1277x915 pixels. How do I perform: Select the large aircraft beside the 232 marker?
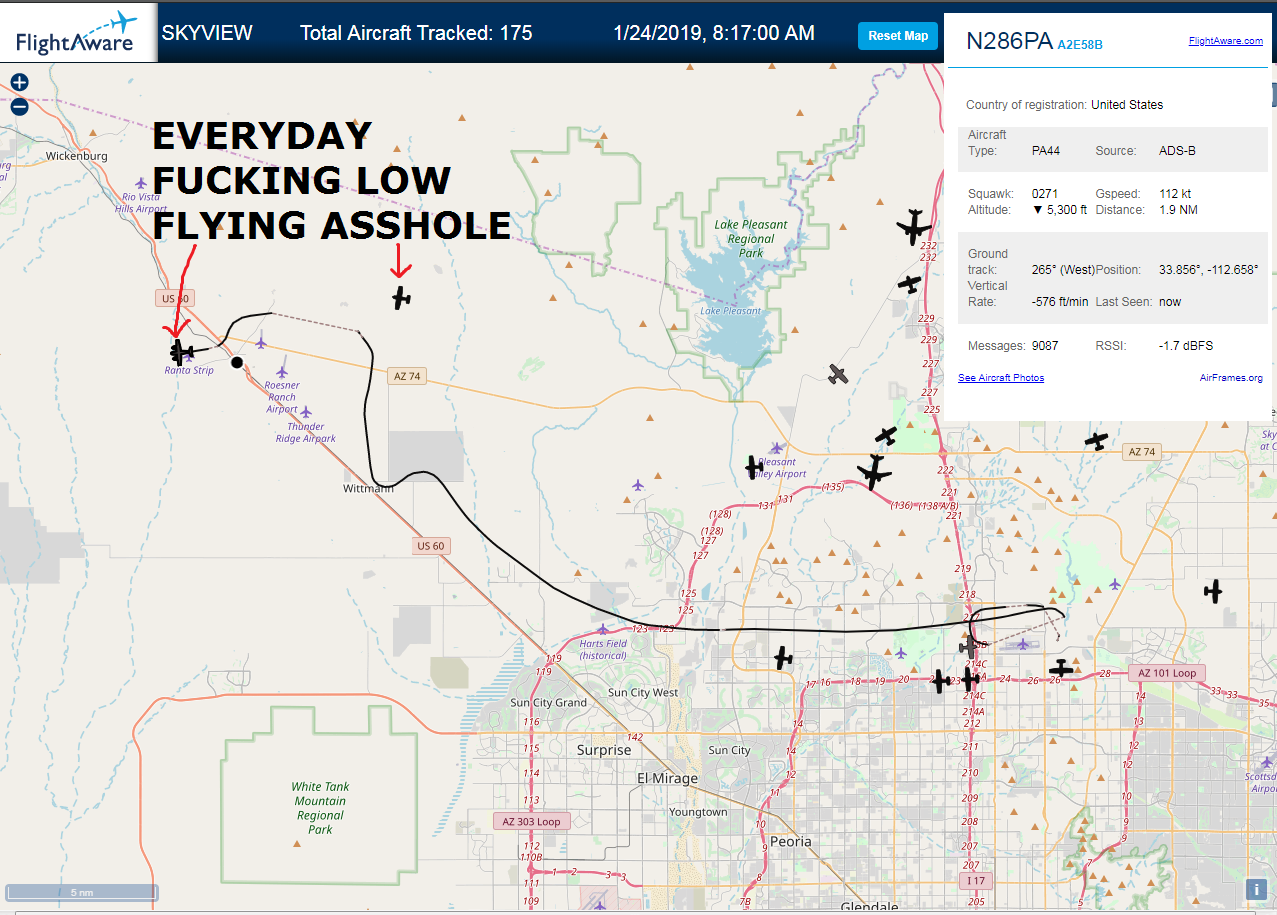(x=914, y=226)
